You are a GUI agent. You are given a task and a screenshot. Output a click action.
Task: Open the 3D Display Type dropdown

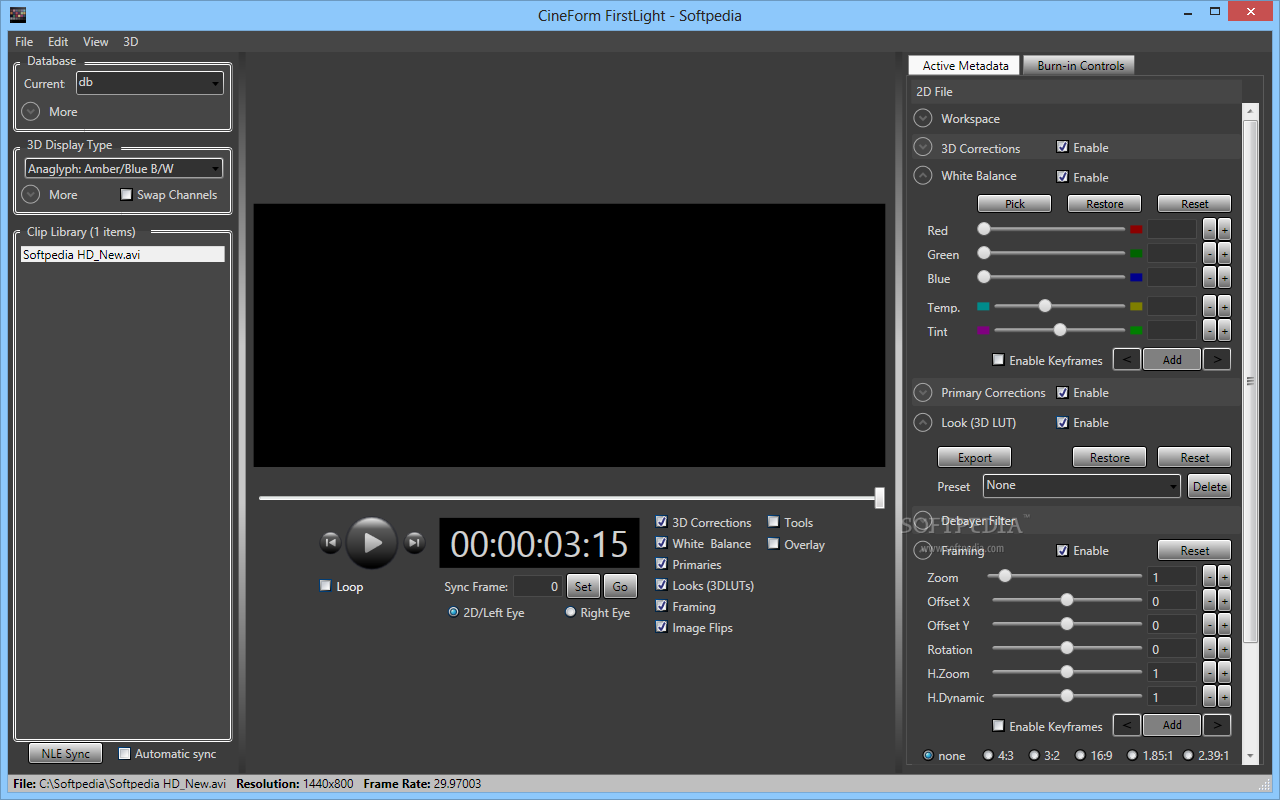pyautogui.click(x=123, y=169)
